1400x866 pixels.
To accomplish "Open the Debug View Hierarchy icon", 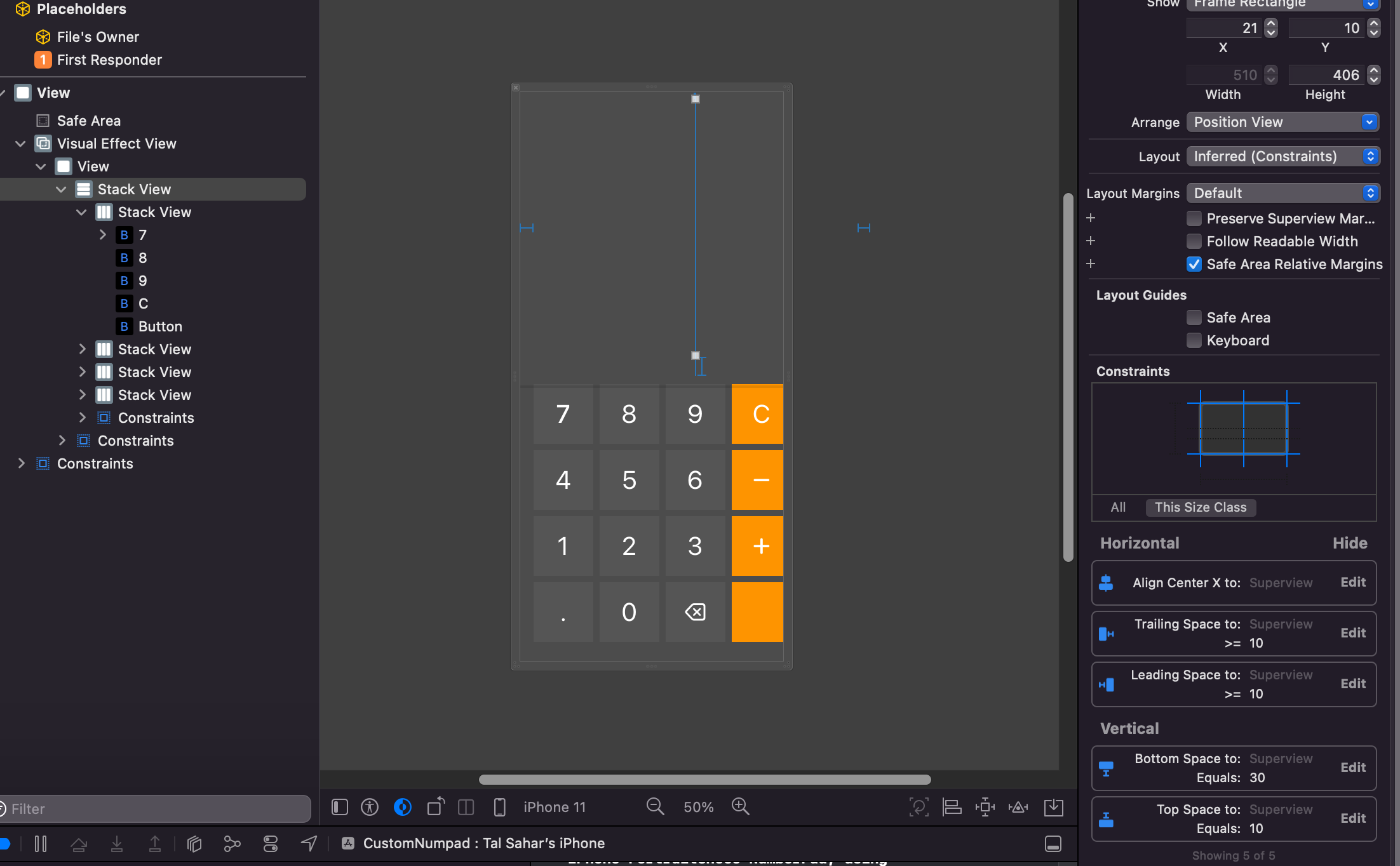I will 194,844.
